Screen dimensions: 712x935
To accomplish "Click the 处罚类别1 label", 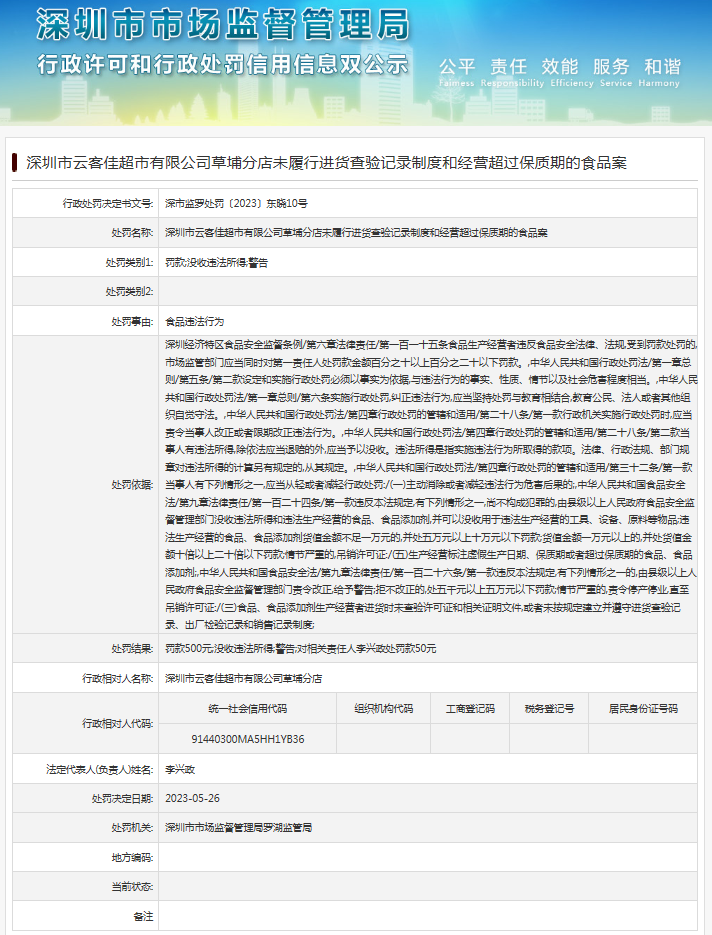I will click(x=129, y=262).
